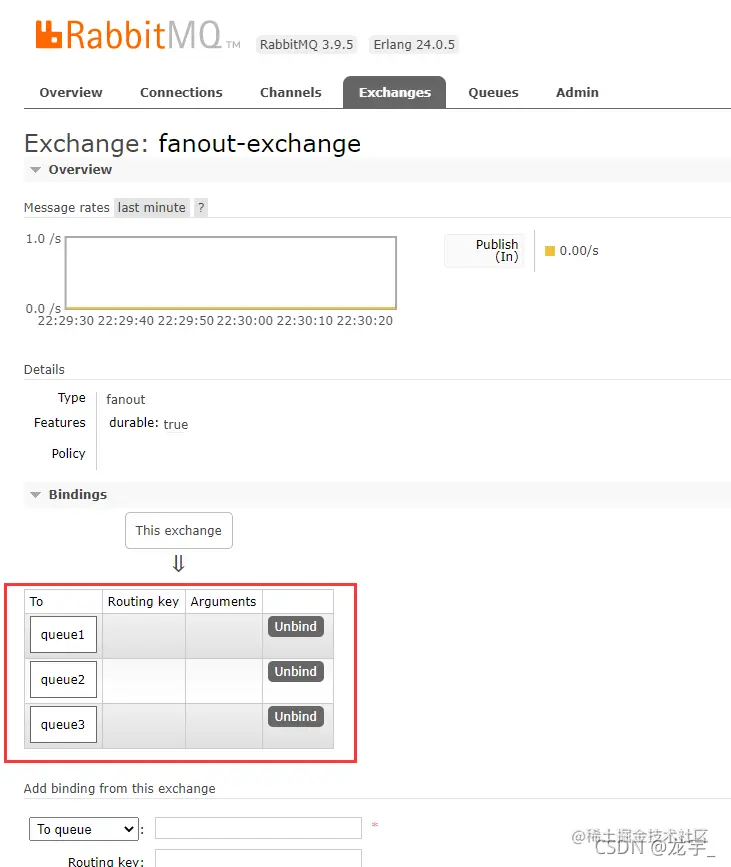731x867 pixels.
Task: Click the 'fanout' type value
Action: click(126, 399)
